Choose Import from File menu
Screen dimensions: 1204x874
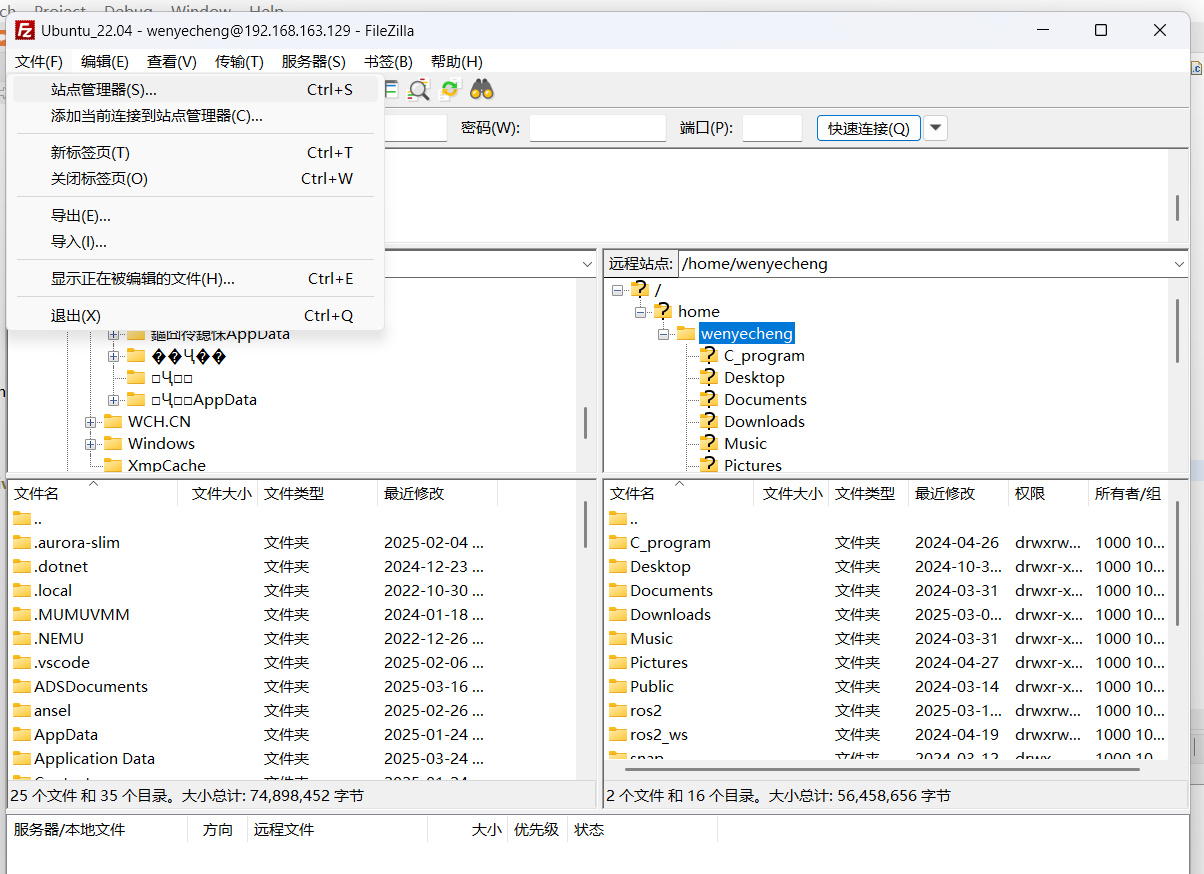[194, 242]
